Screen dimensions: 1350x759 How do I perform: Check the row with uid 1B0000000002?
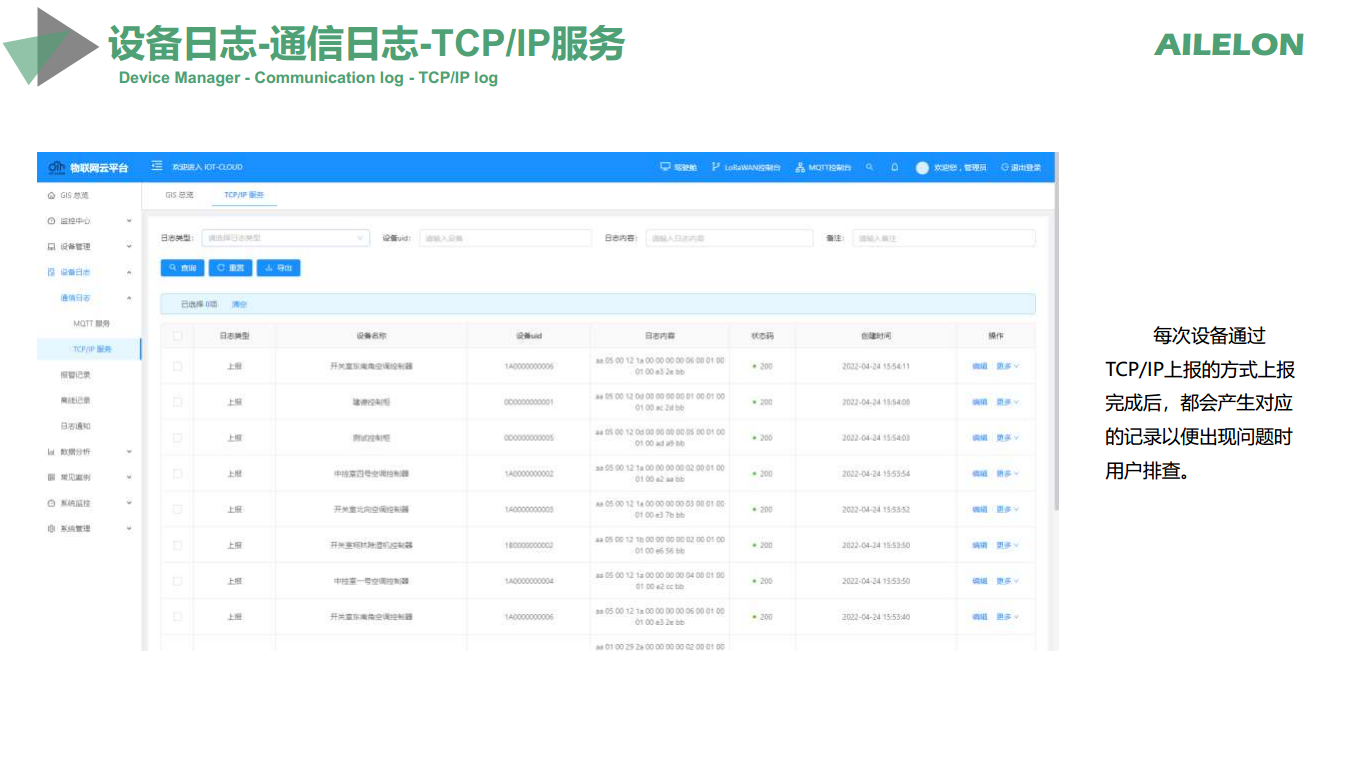click(x=177, y=545)
